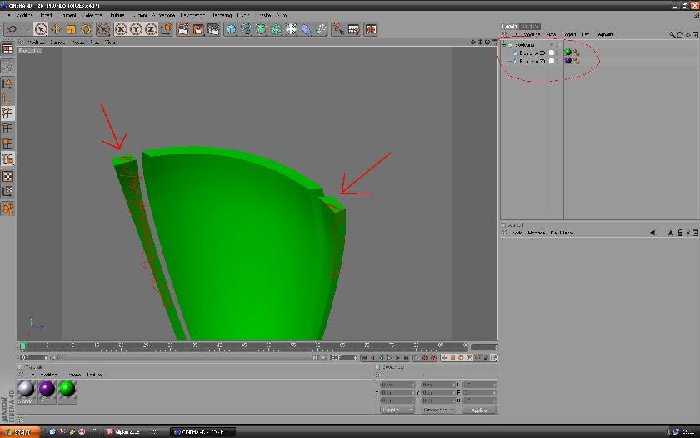Toggle Y axis lock
This screenshot has width=700, height=438.
(136, 29)
